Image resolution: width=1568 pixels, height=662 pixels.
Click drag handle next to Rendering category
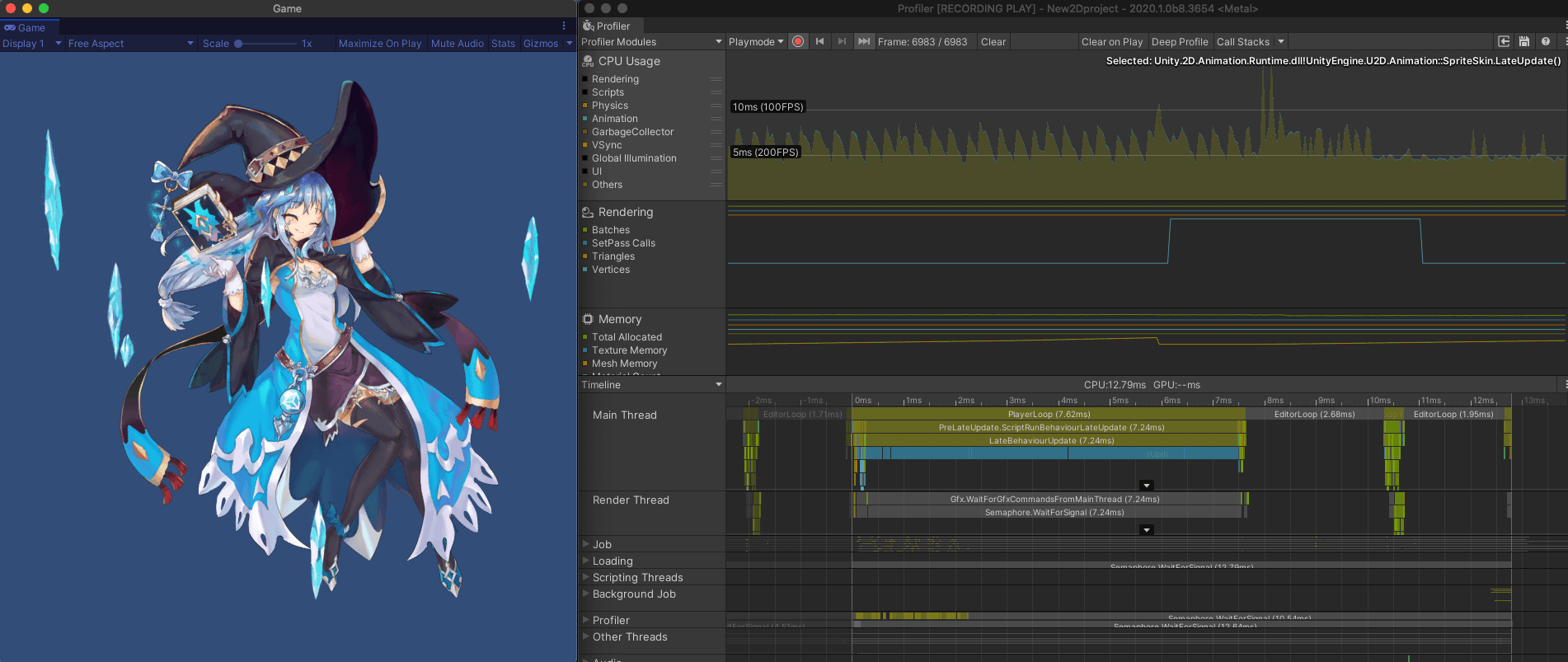(716, 79)
